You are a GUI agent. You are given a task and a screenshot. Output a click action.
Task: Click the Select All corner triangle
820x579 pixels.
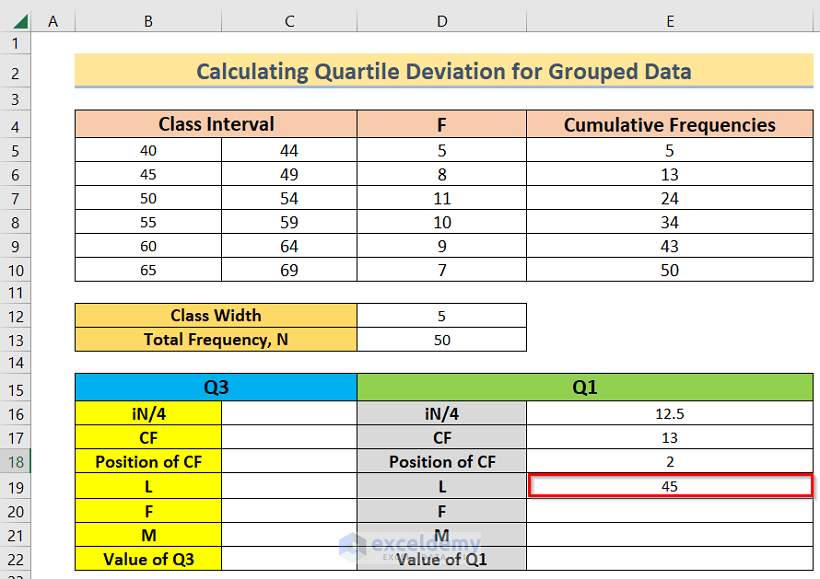pos(20,21)
